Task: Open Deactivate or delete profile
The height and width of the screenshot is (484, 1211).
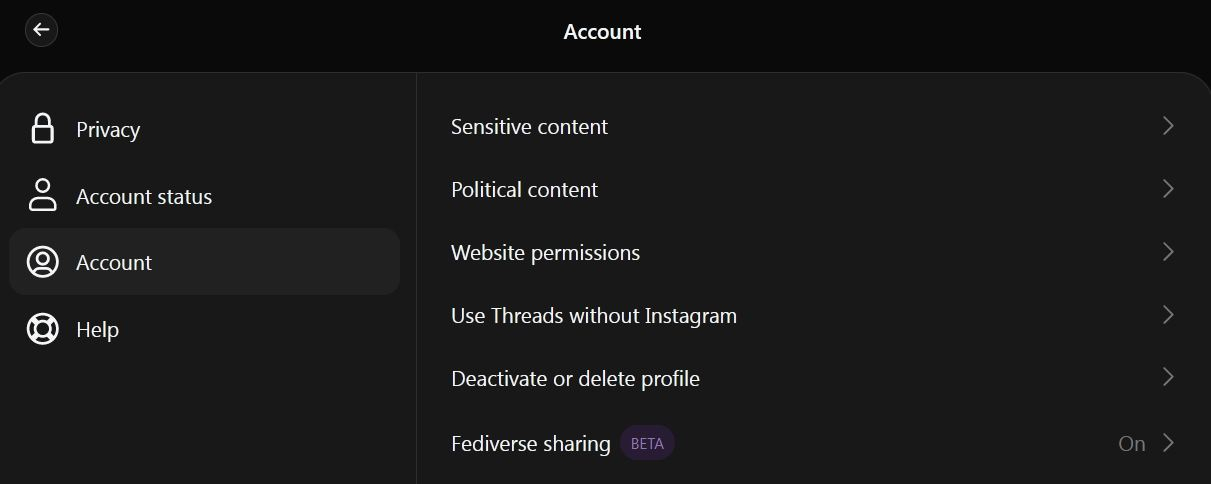Action: (x=575, y=379)
